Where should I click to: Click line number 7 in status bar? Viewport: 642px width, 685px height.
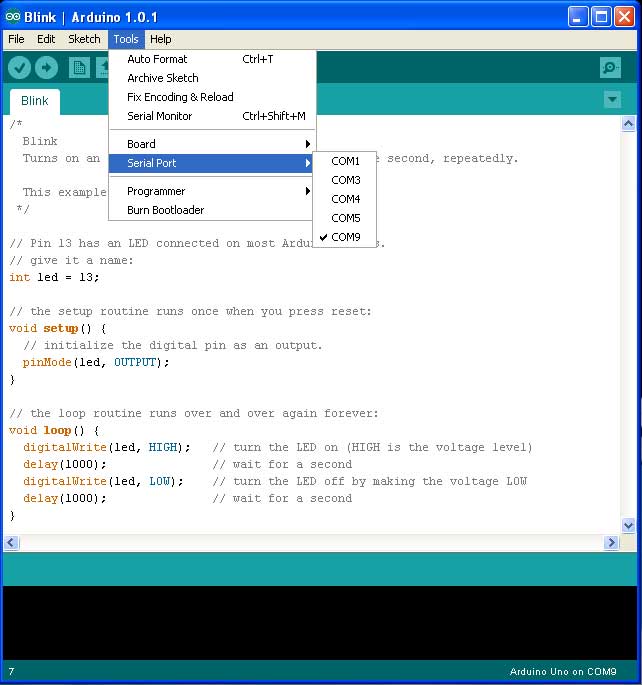[x=11, y=672]
